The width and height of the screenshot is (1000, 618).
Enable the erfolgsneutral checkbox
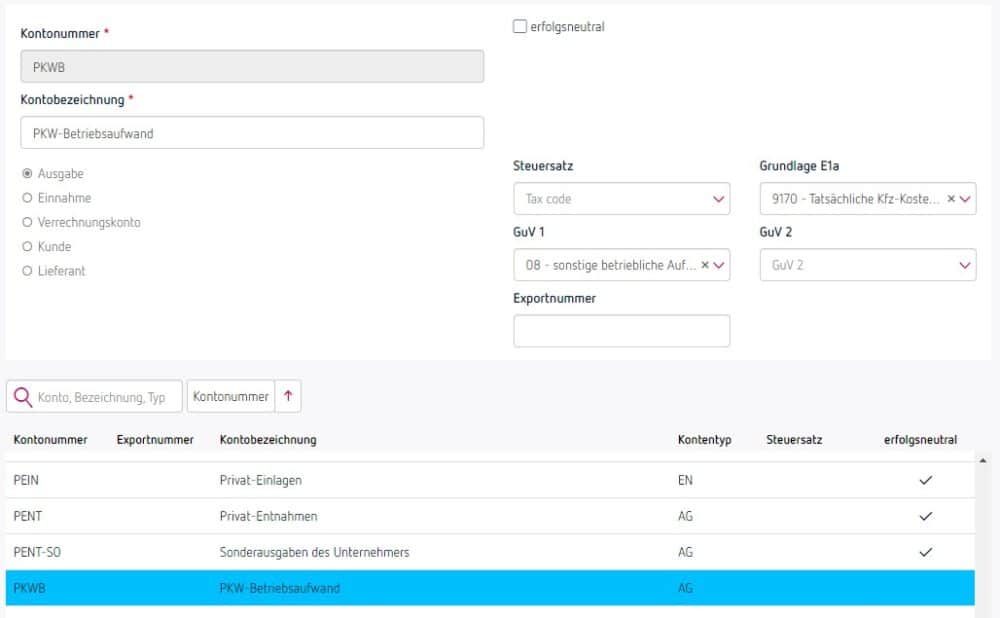pyautogui.click(x=520, y=27)
